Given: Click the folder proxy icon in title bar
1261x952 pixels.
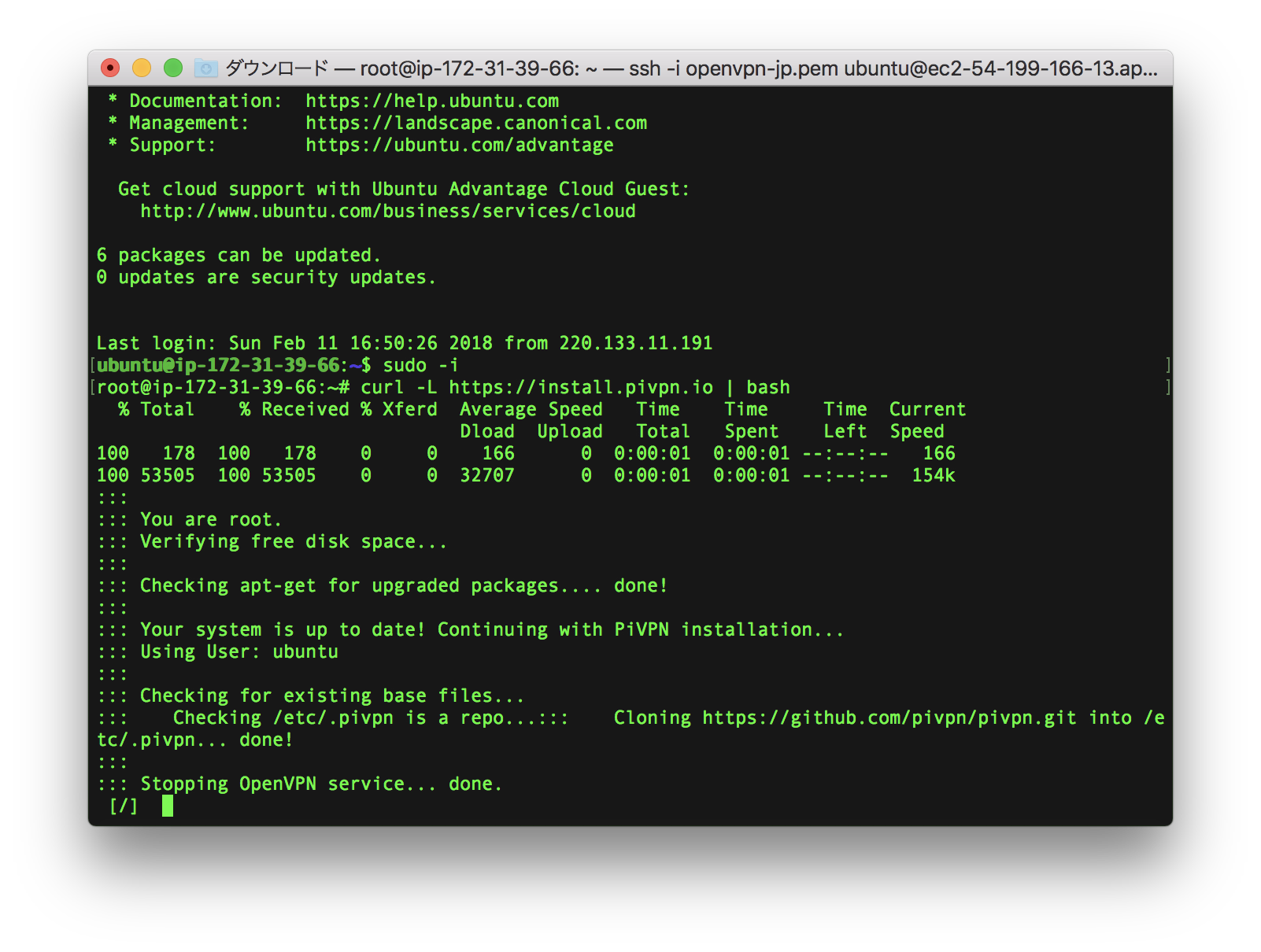Looking at the screenshot, I should pyautogui.click(x=205, y=68).
